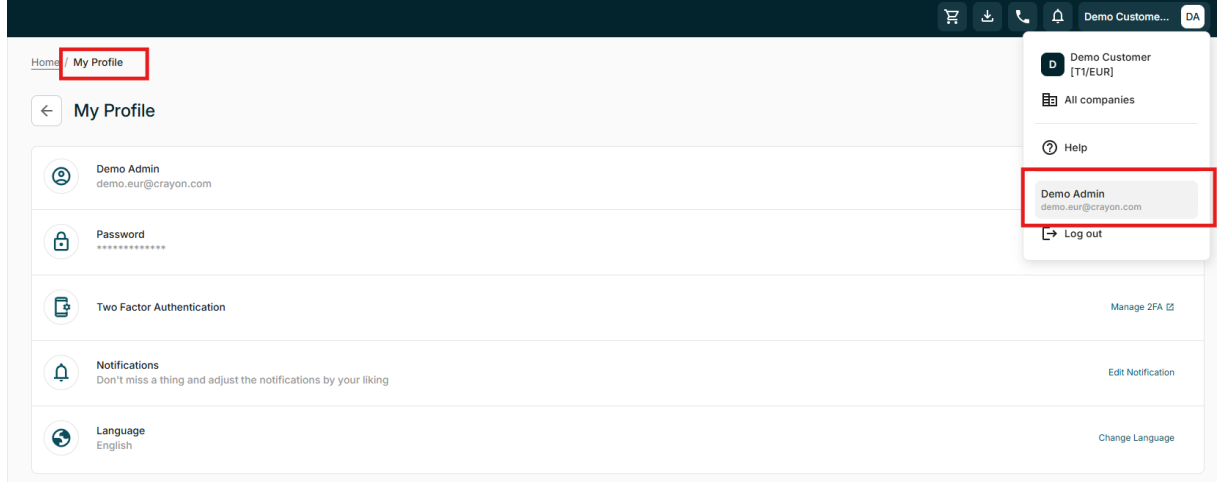This screenshot has height=486, width=1227.
Task: Go to Home via breadcrumb link
Action: pyautogui.click(x=45, y=62)
